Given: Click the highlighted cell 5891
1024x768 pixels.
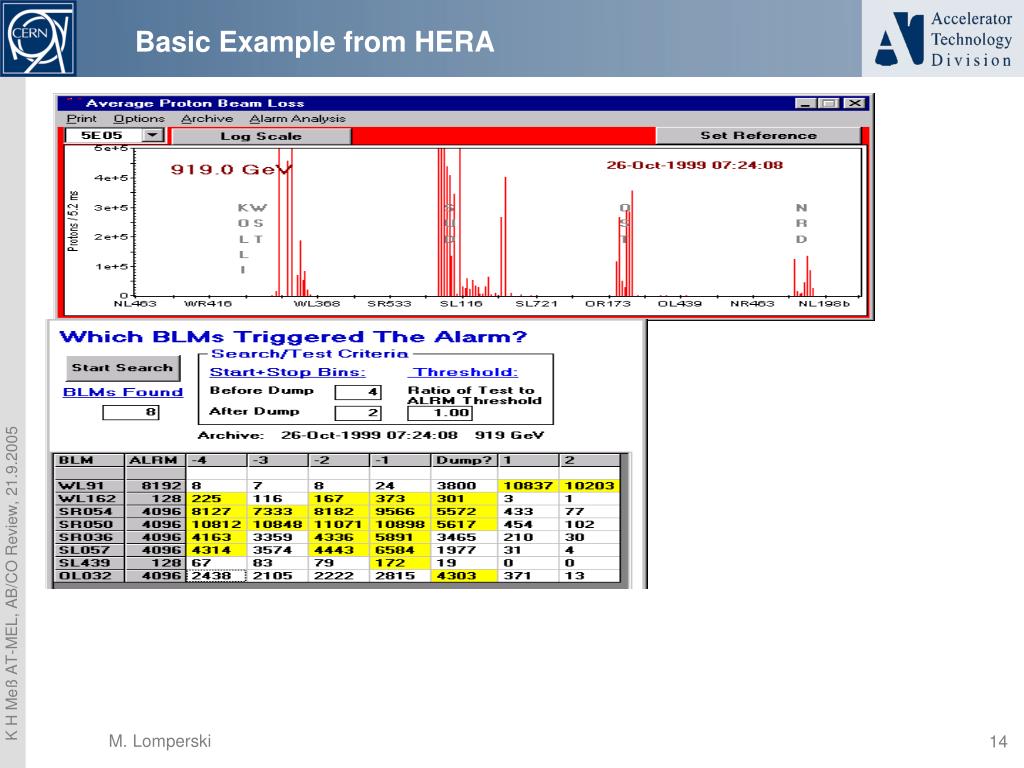Looking at the screenshot, I should [400, 537].
